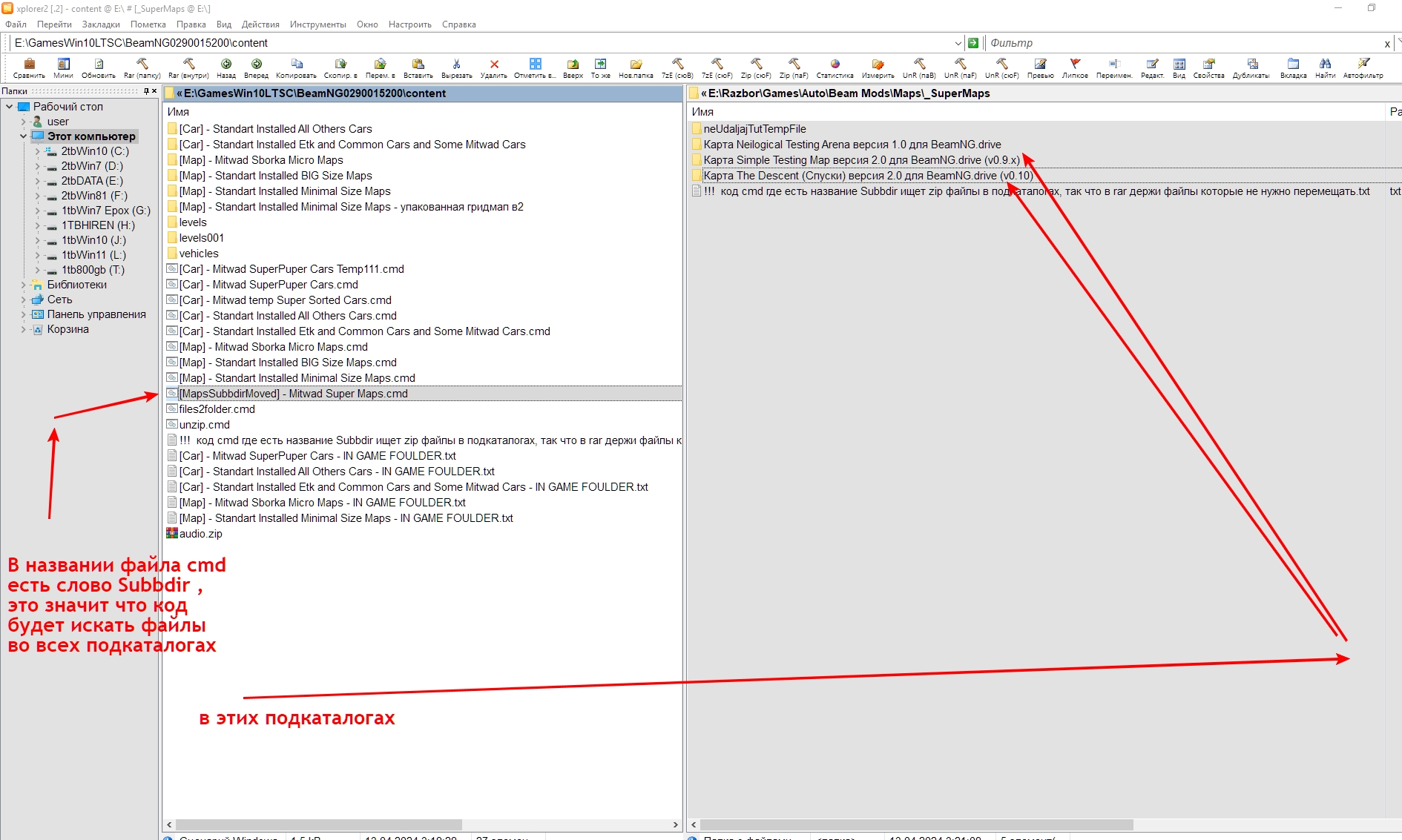Click the Перем. в move-to icon

click(381, 67)
